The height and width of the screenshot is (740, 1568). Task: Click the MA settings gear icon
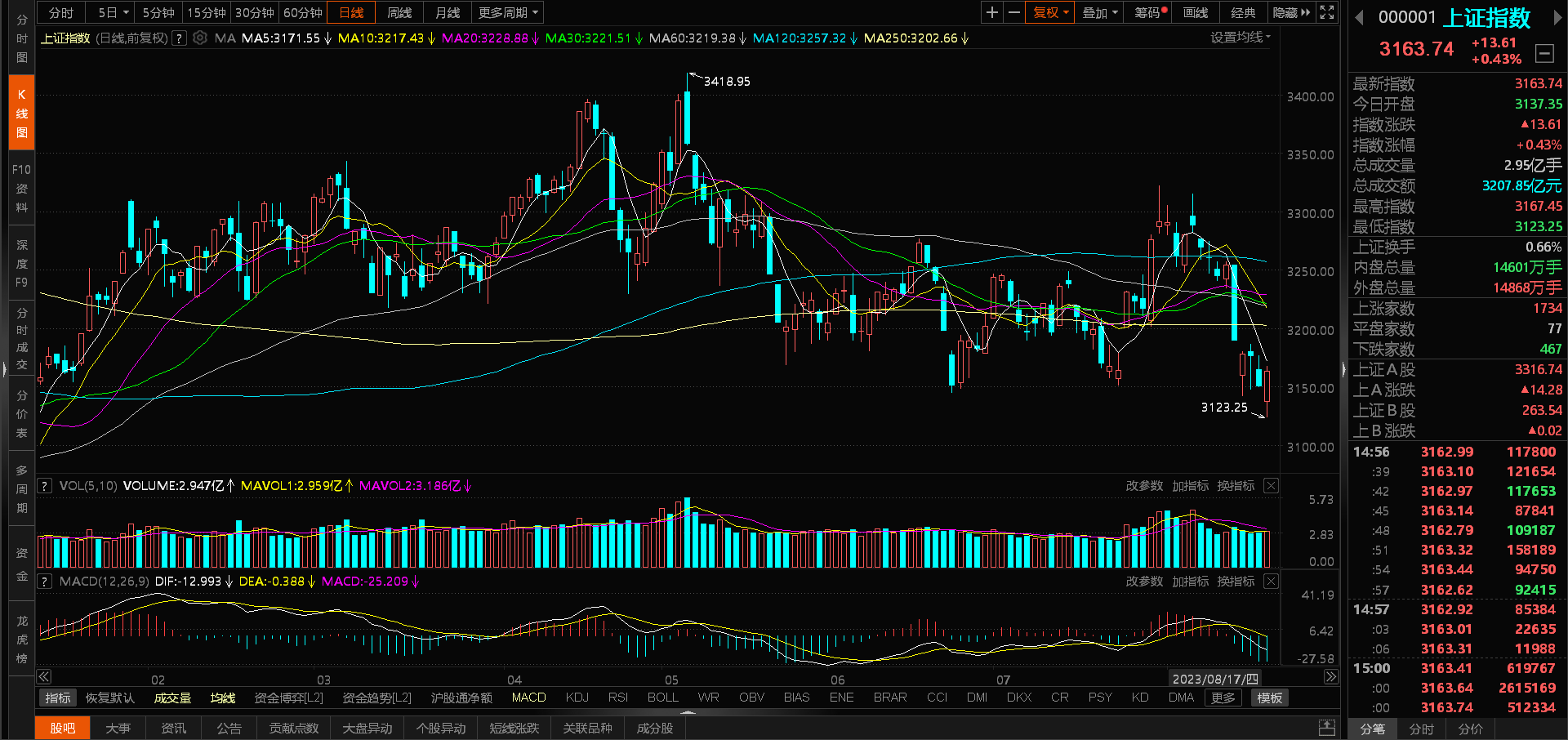[200, 38]
